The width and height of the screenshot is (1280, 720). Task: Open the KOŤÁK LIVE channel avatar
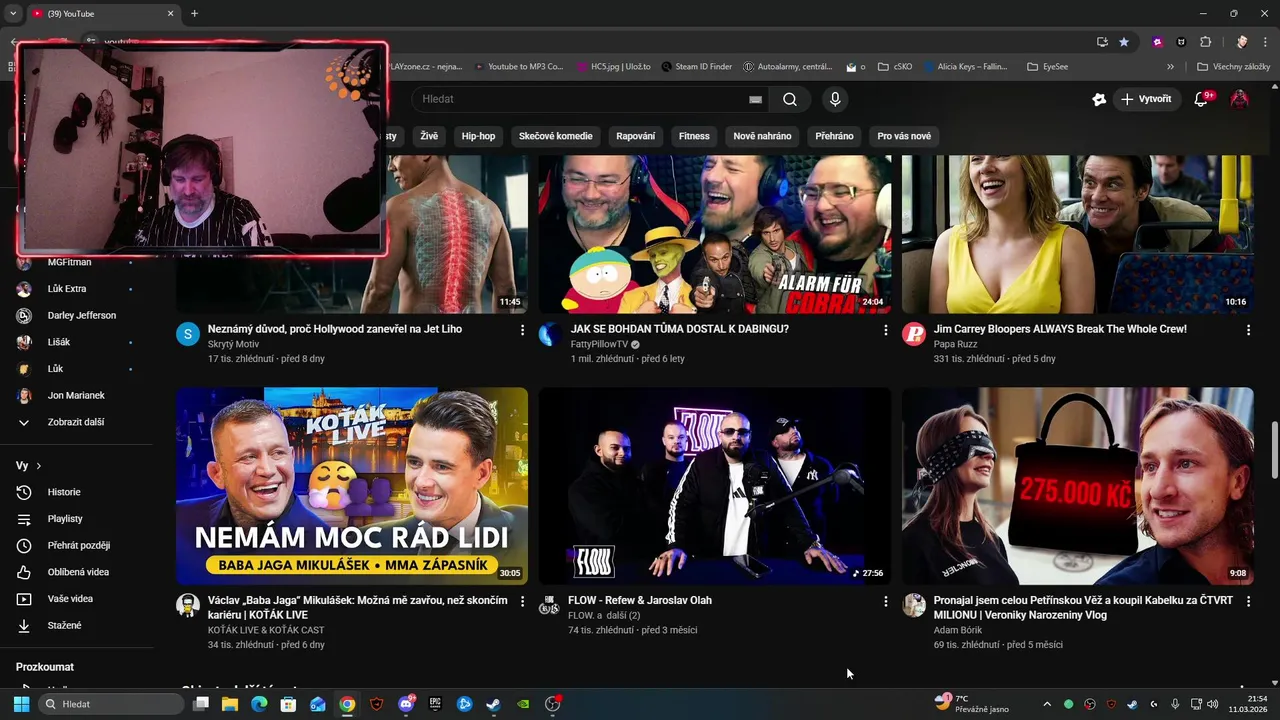188,605
